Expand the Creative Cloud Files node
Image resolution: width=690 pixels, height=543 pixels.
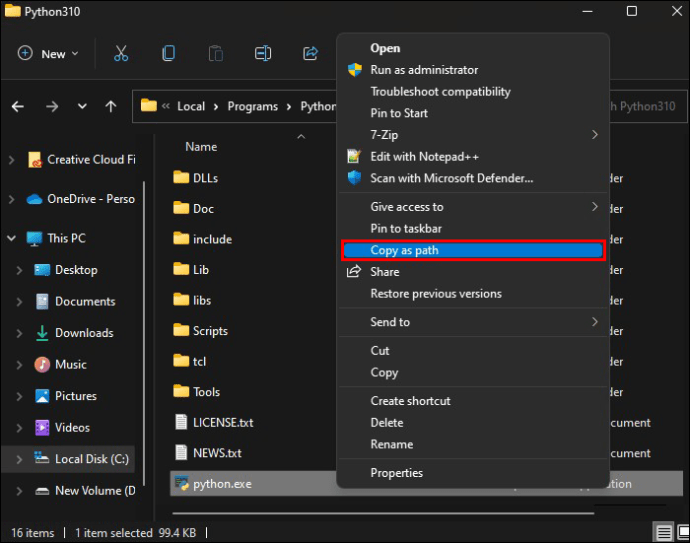12,160
